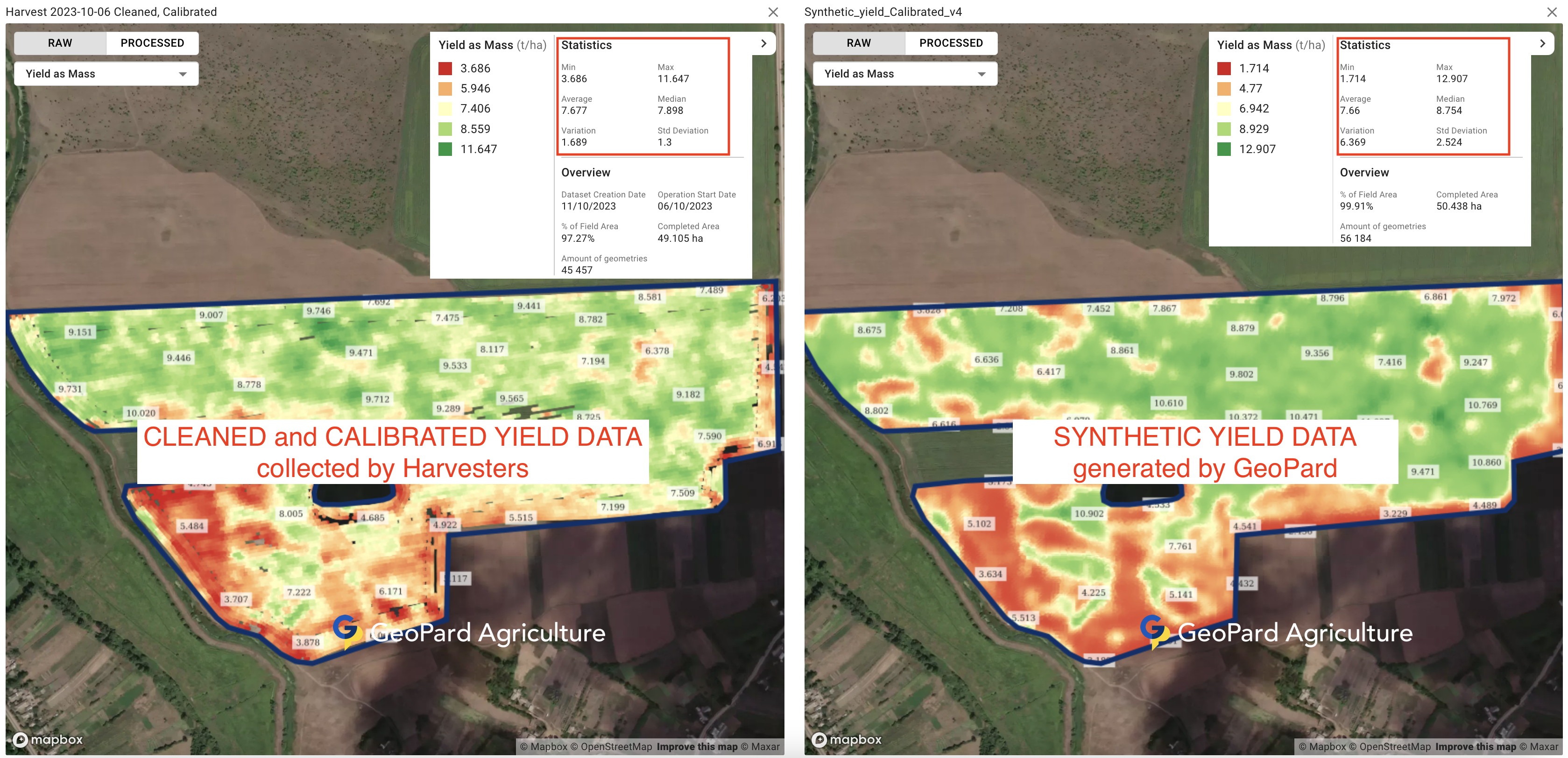Click red 3.686 legend swatch
Viewport: 1568px width, 758px height.
coord(445,68)
